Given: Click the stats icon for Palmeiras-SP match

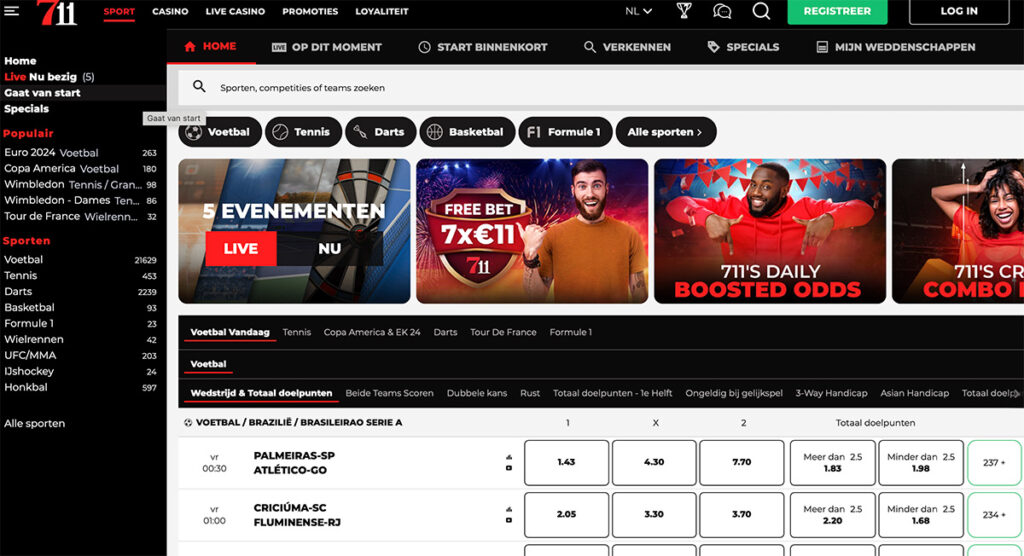Looking at the screenshot, I should (509, 457).
